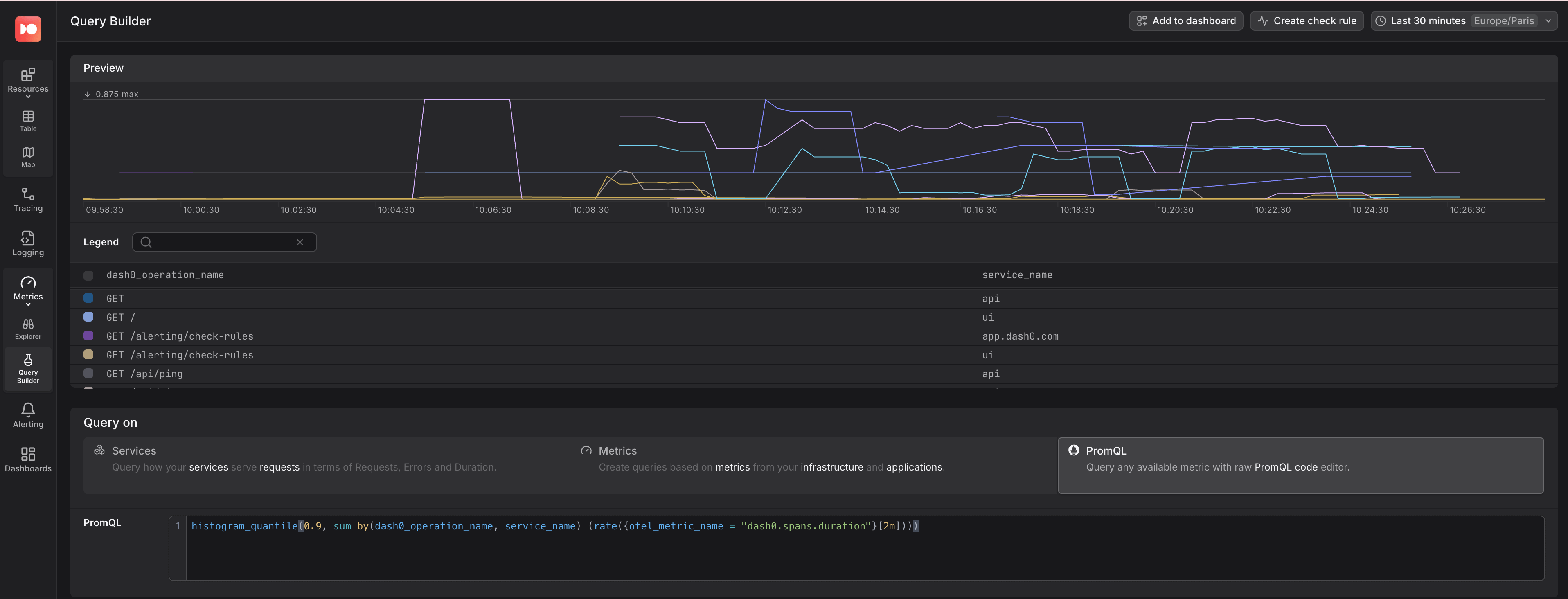Click the Europe/Paris timezone badge

coord(1504,21)
